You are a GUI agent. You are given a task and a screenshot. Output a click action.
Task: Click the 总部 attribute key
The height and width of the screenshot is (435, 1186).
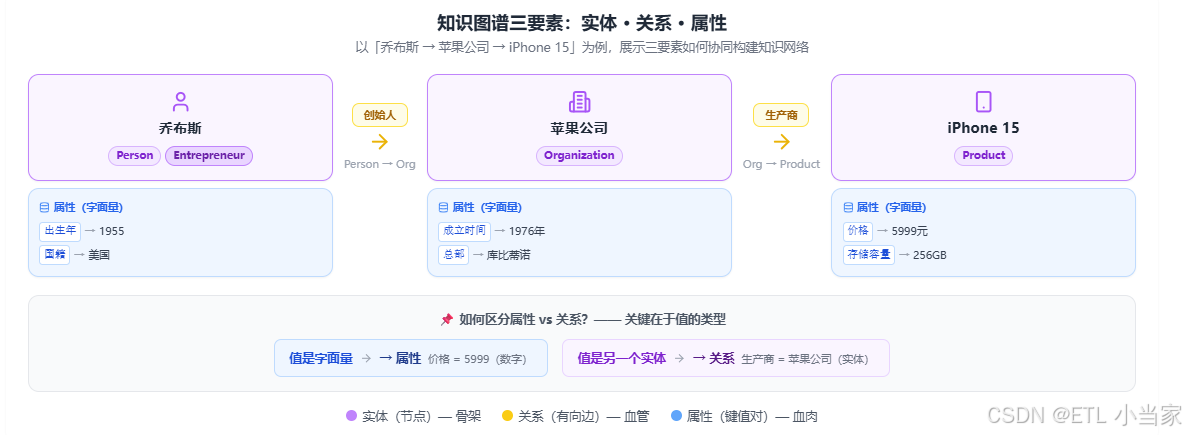[453, 255]
